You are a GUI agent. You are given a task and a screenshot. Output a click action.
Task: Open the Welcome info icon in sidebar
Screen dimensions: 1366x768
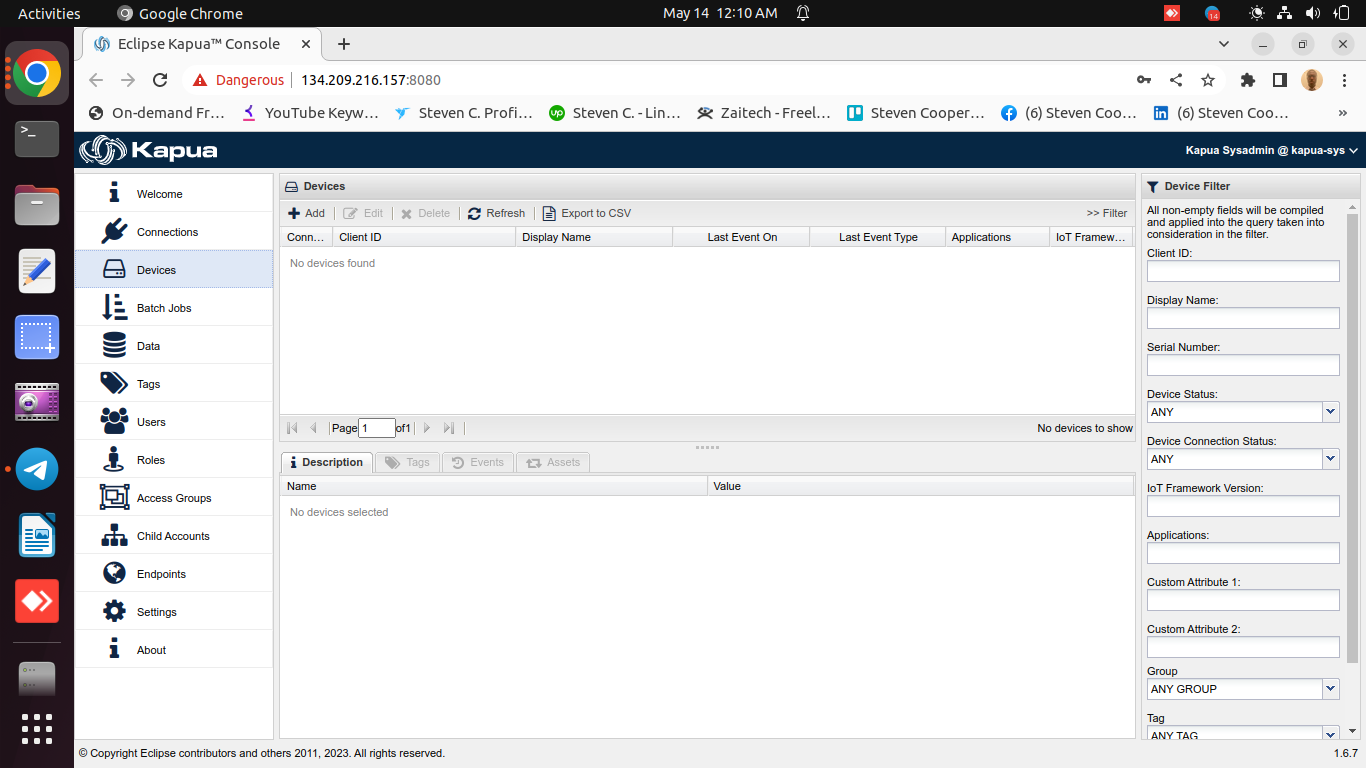115,193
